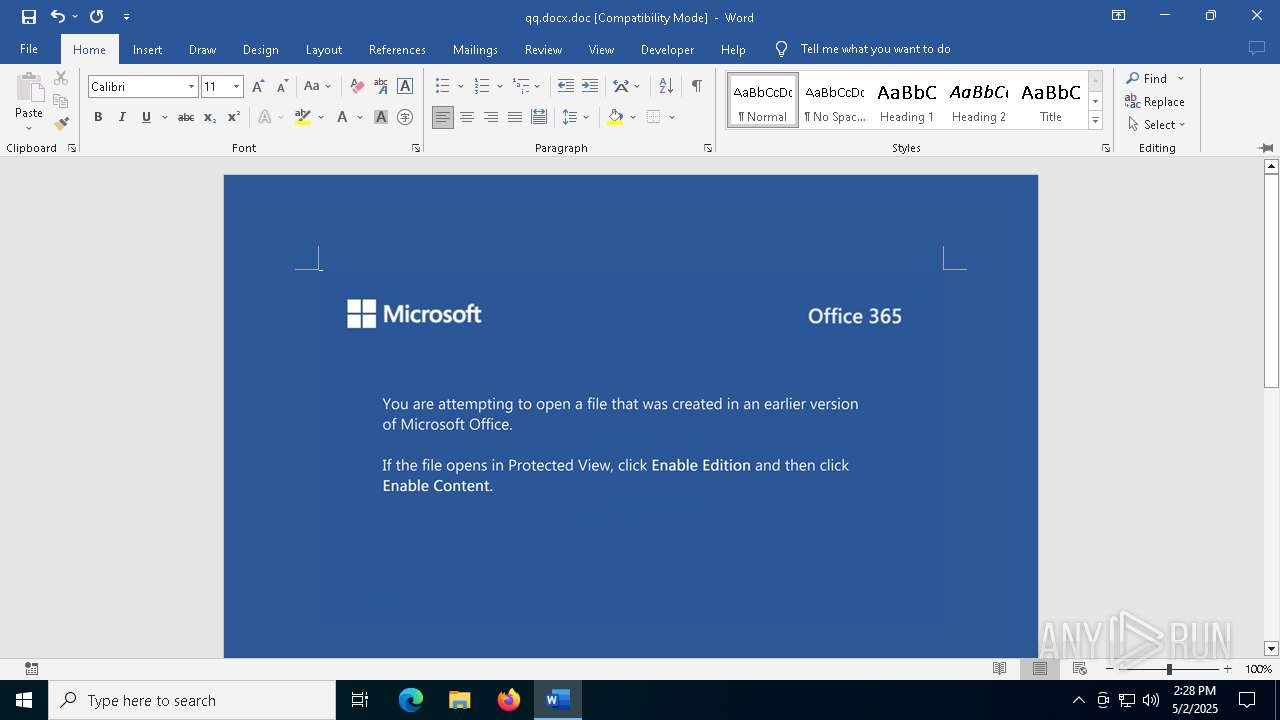Toggle Underline formatting
The height and width of the screenshot is (720, 1280).
point(146,117)
